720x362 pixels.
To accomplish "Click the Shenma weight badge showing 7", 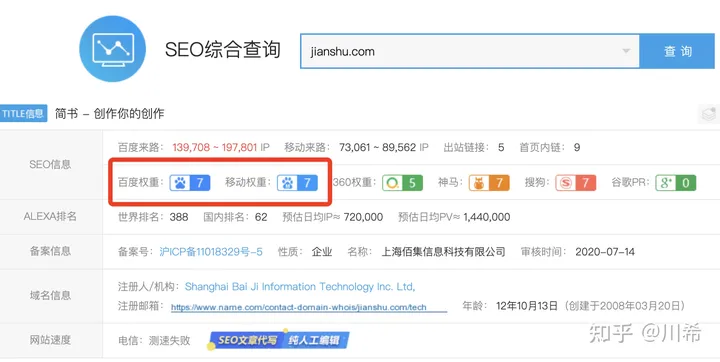I will 489,183.
